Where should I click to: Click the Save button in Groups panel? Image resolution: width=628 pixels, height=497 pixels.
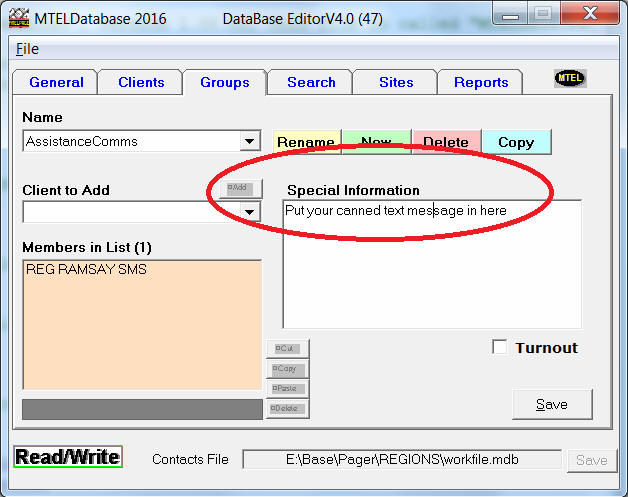[552, 404]
